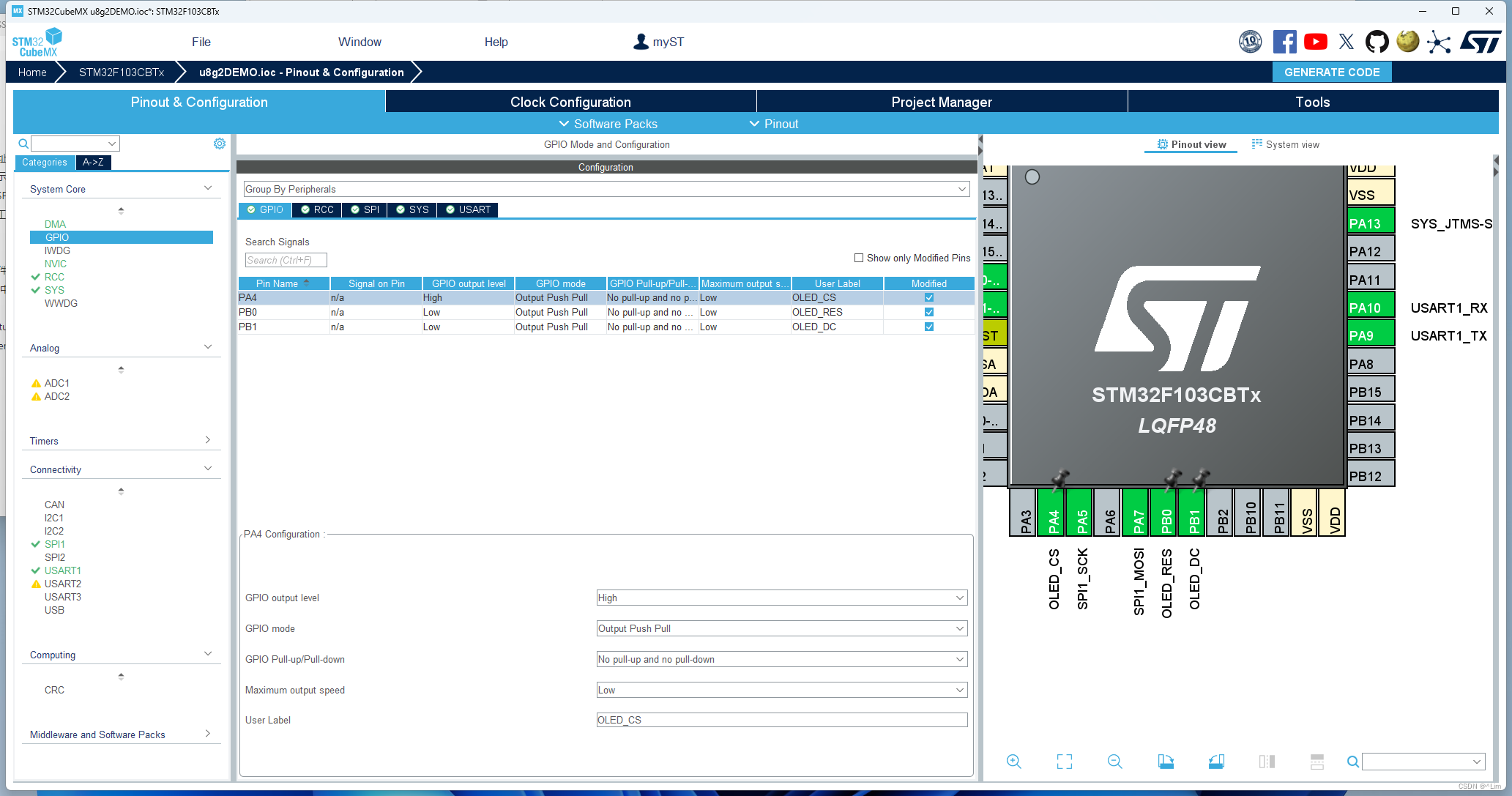This screenshot has height=796, width=1512.
Task: Toggle the horizontal split view icon
Action: coord(1317,762)
